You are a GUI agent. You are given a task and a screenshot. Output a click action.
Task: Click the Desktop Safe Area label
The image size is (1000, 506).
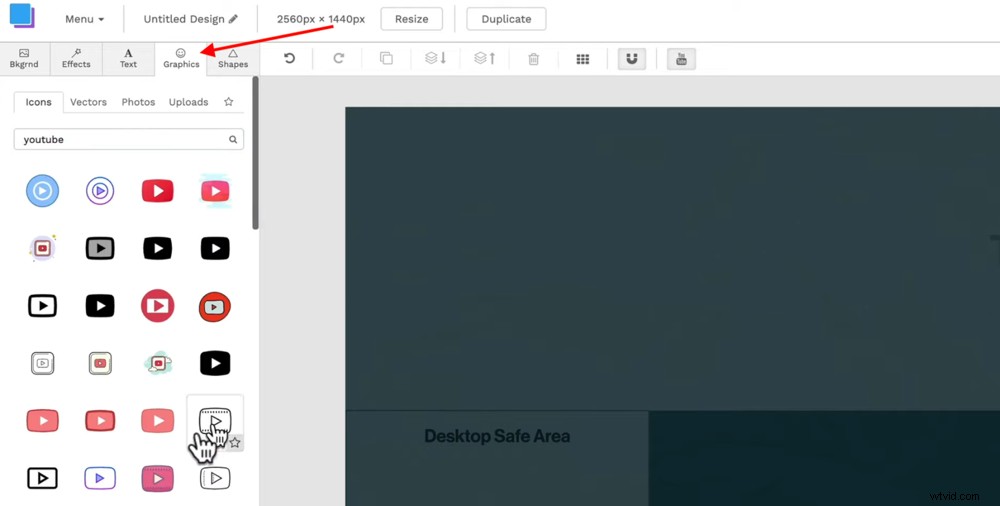point(497,436)
